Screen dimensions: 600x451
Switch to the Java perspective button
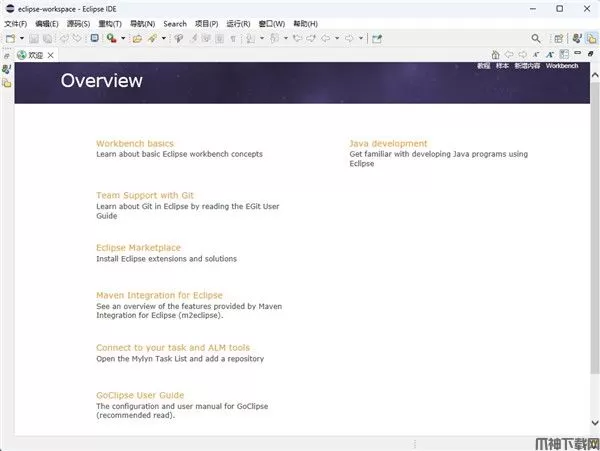pyautogui.click(x=592, y=38)
